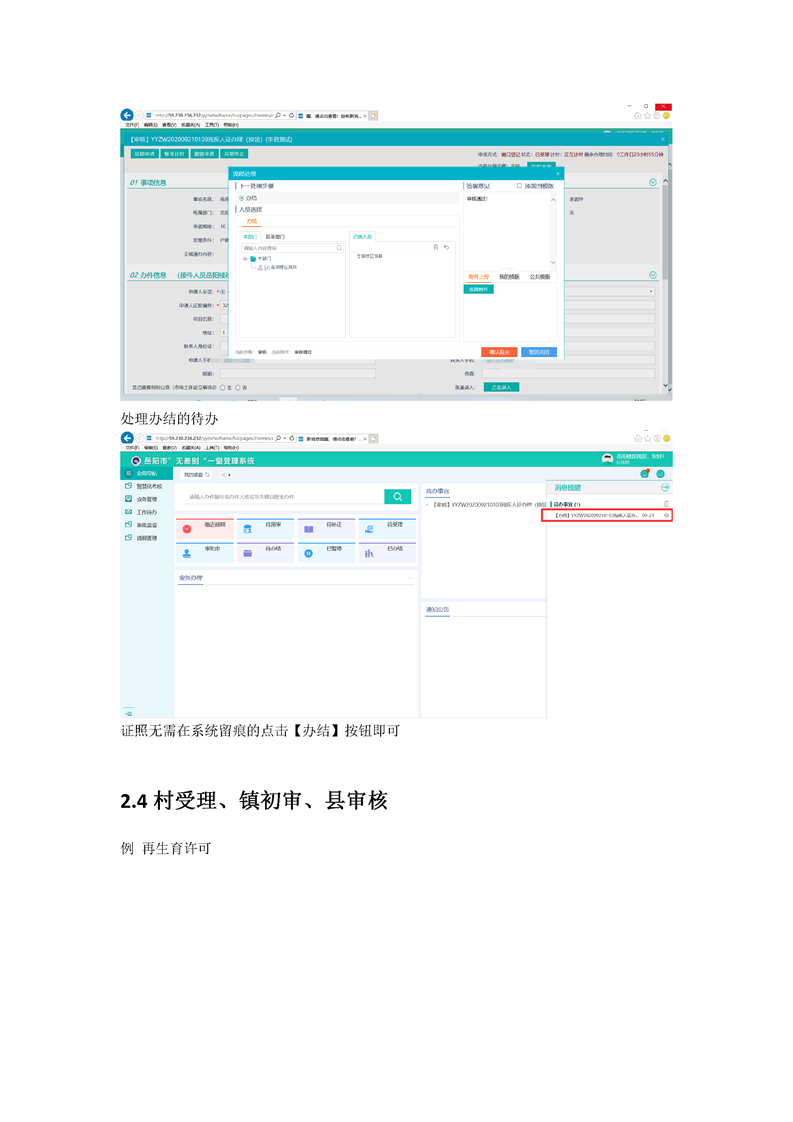The image size is (793, 1122).
Task: Open tab dropdown arrow beside 我的桌面
Action: (229, 474)
